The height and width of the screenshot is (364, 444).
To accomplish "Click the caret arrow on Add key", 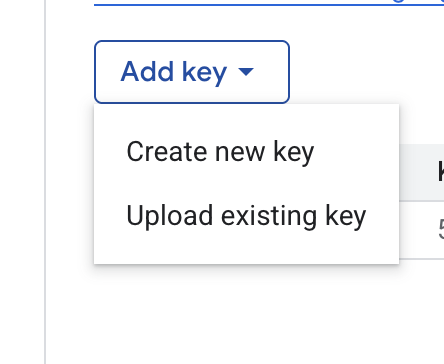I will (x=246, y=72).
